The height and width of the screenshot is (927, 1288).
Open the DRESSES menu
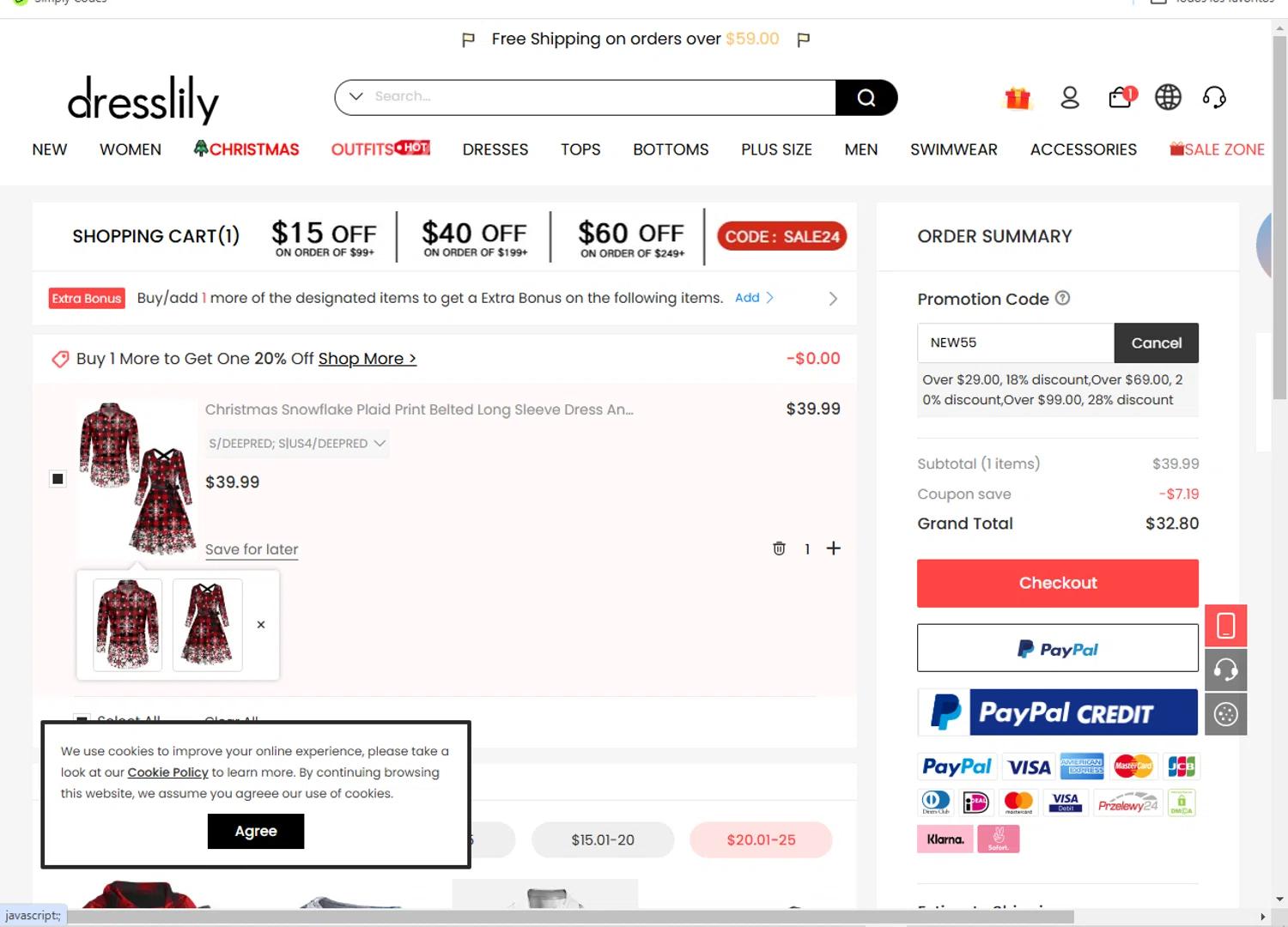pos(495,149)
